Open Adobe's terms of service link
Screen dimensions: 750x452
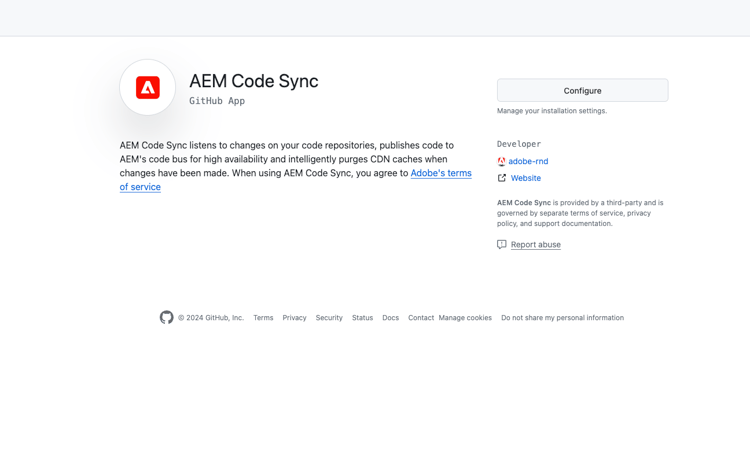[x=440, y=173]
